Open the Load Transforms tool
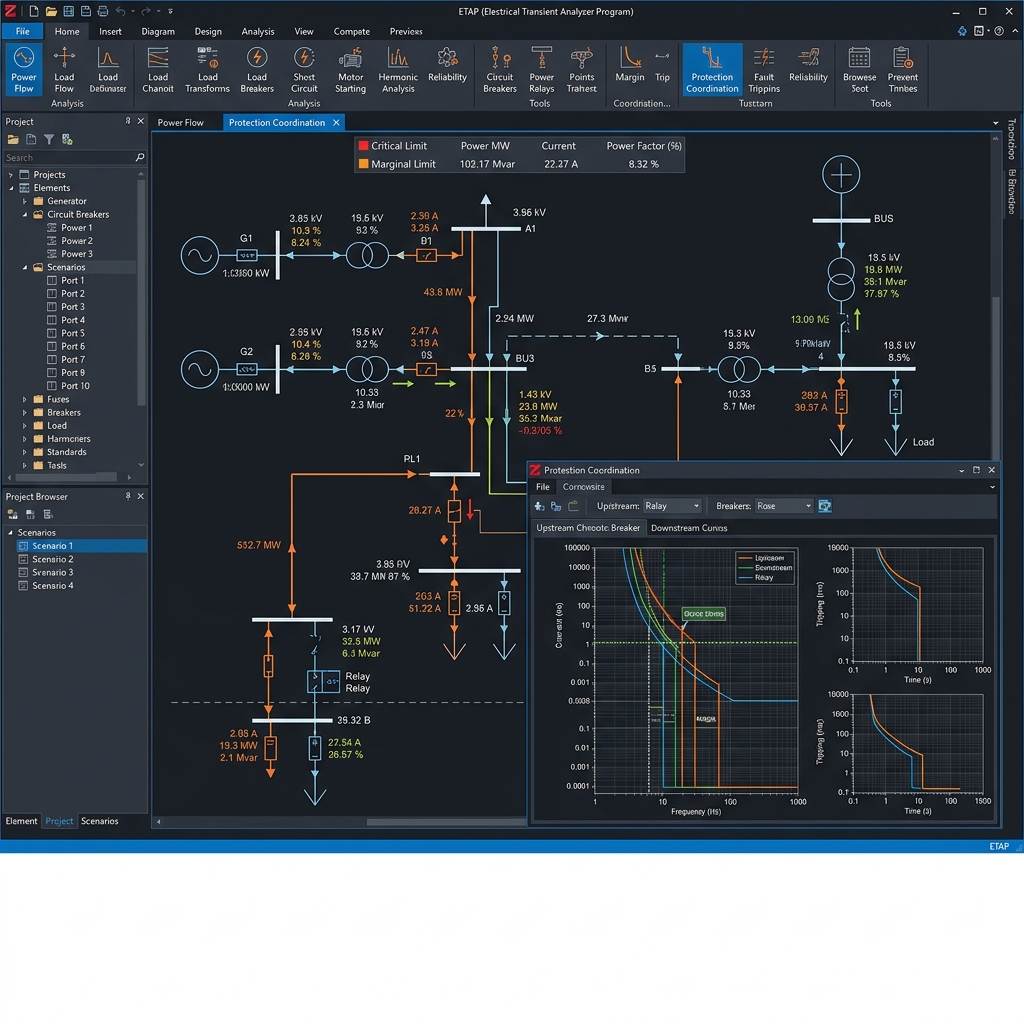This screenshot has width=1024, height=1024. [207, 70]
